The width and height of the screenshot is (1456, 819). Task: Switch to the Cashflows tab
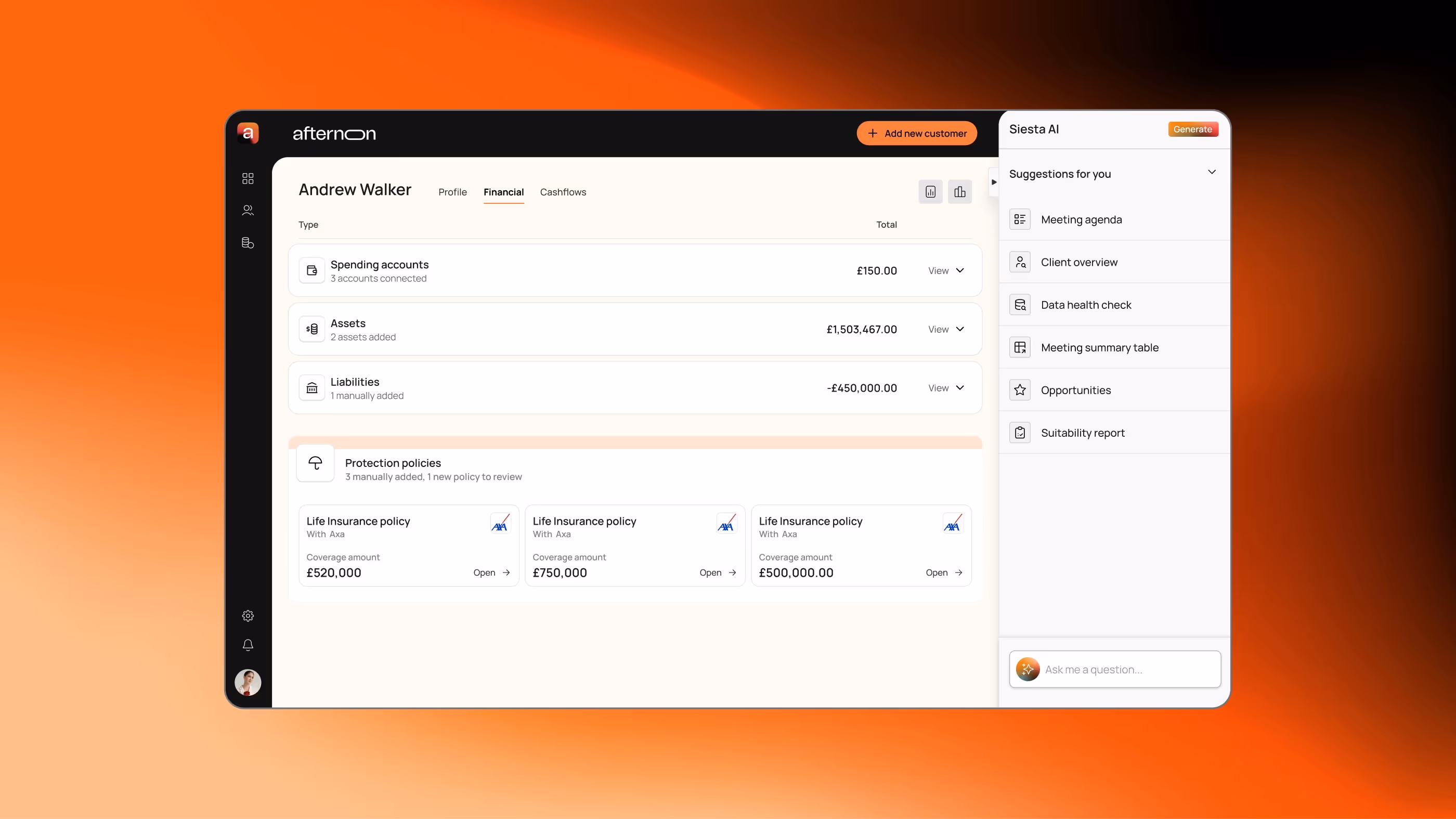pos(563,192)
